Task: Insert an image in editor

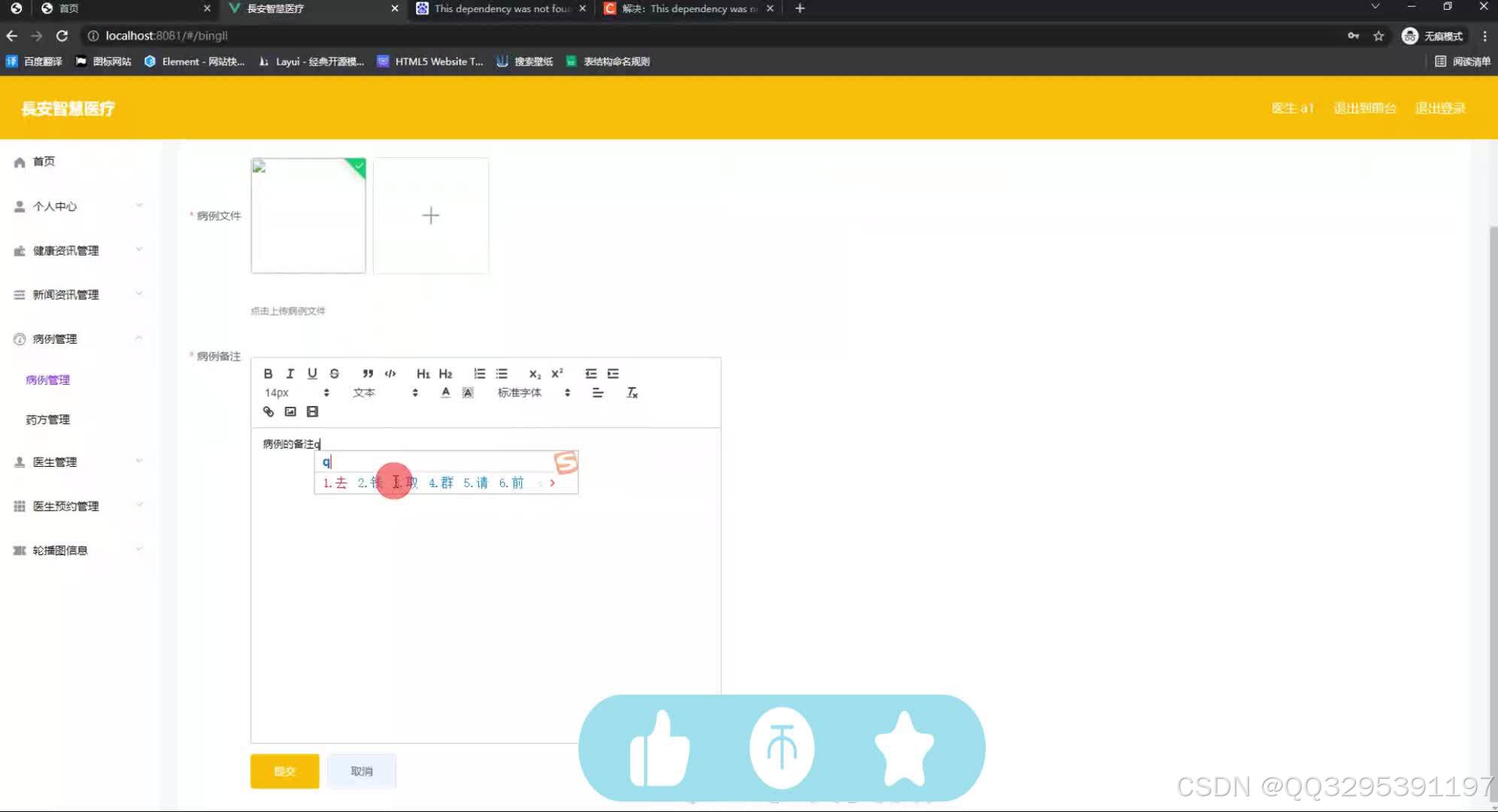Action: click(290, 411)
